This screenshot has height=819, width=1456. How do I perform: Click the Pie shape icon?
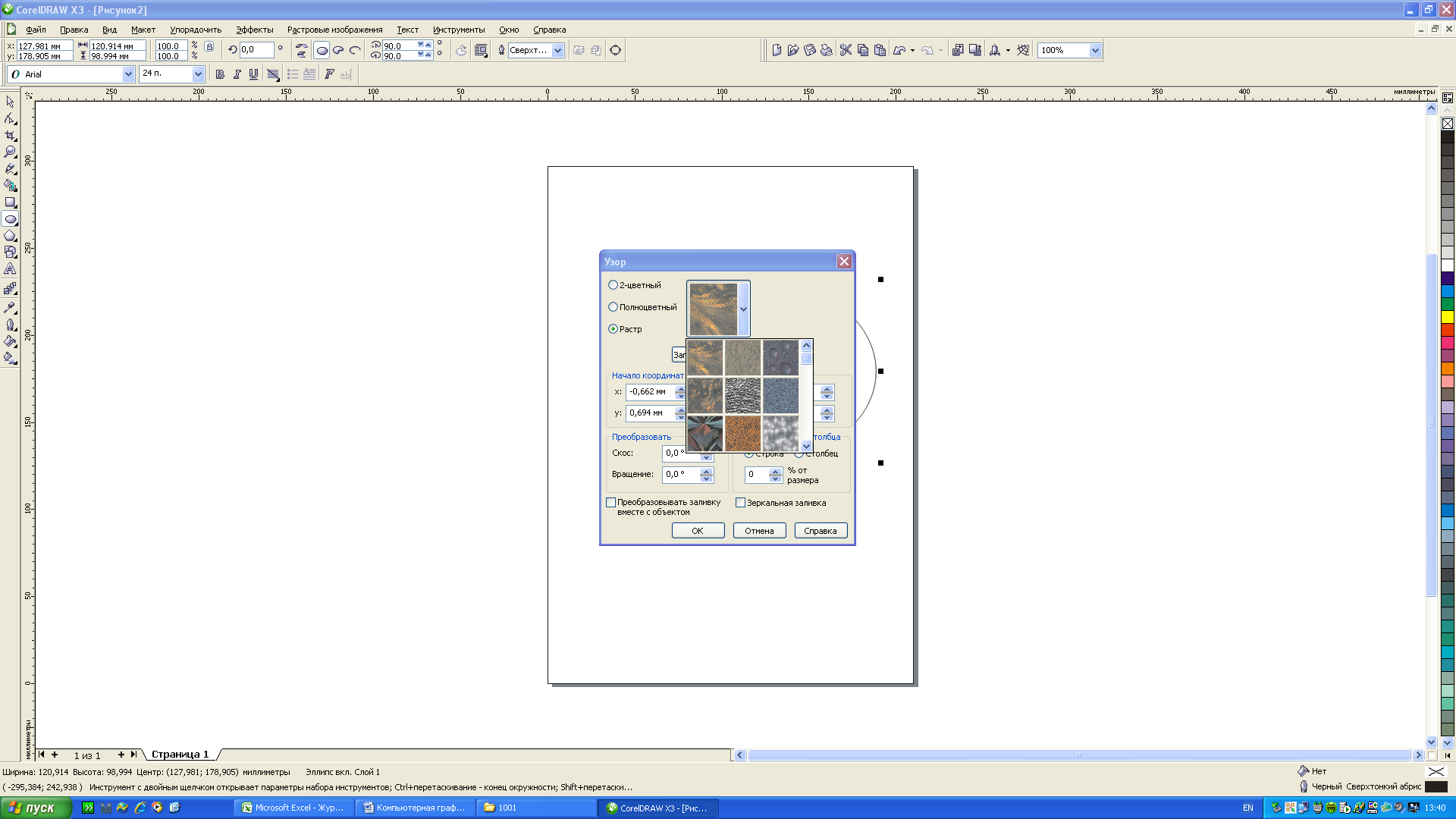pos(338,51)
